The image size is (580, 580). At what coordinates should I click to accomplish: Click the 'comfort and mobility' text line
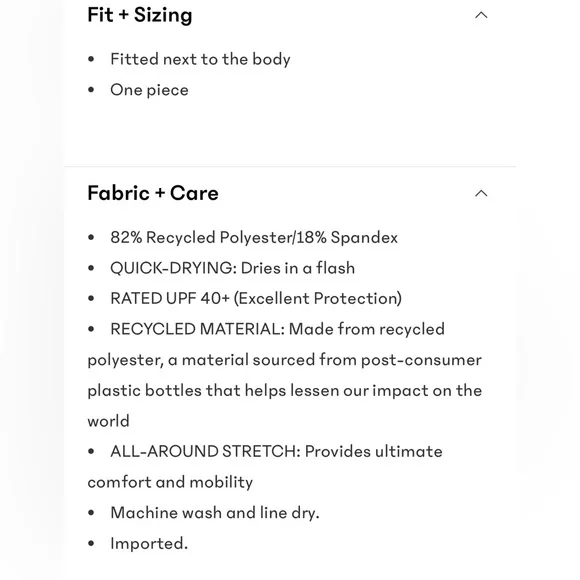[170, 482]
